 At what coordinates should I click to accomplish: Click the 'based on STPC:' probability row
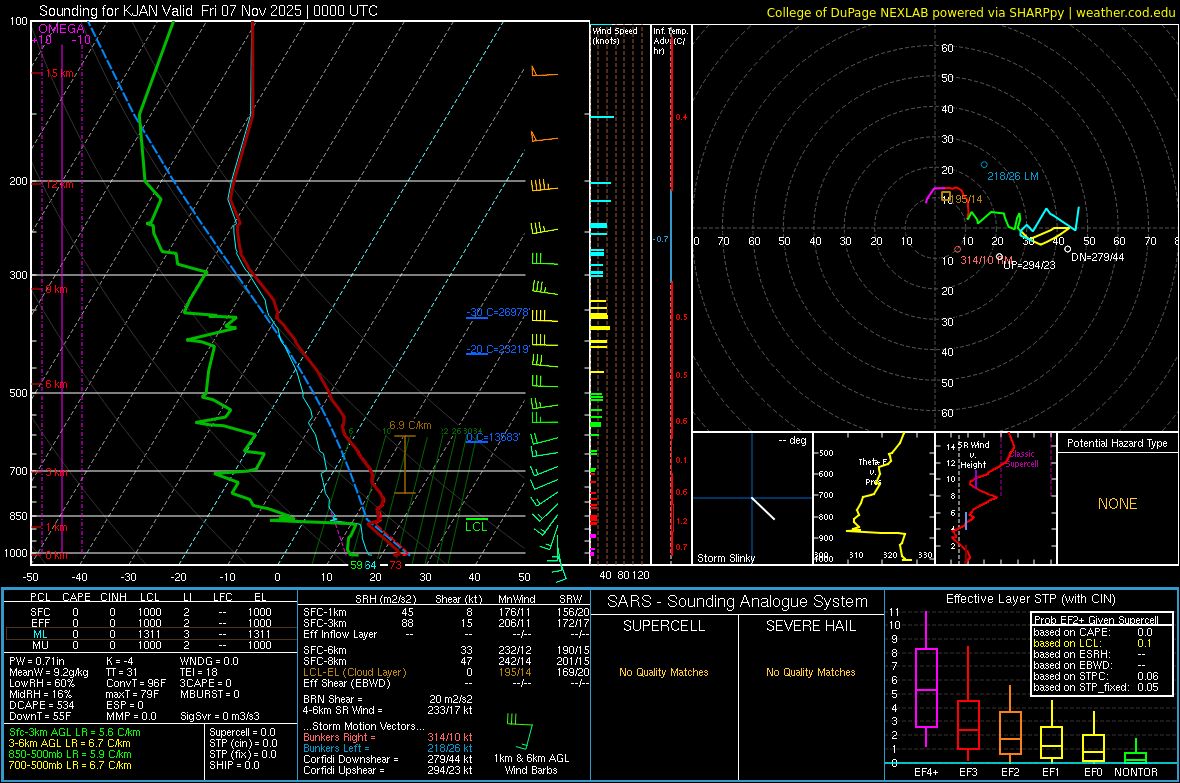(1096, 676)
